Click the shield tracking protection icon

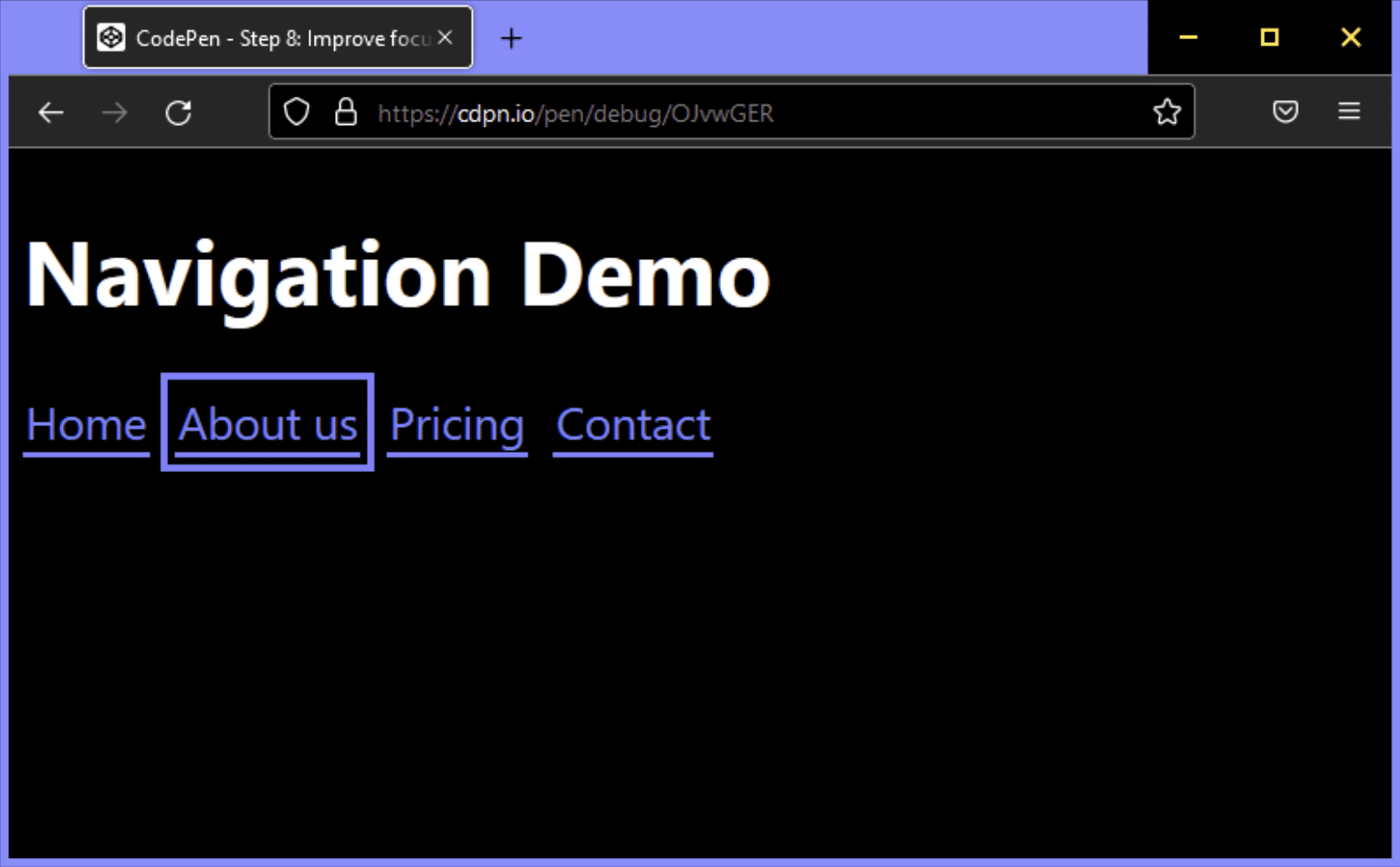pyautogui.click(x=297, y=111)
